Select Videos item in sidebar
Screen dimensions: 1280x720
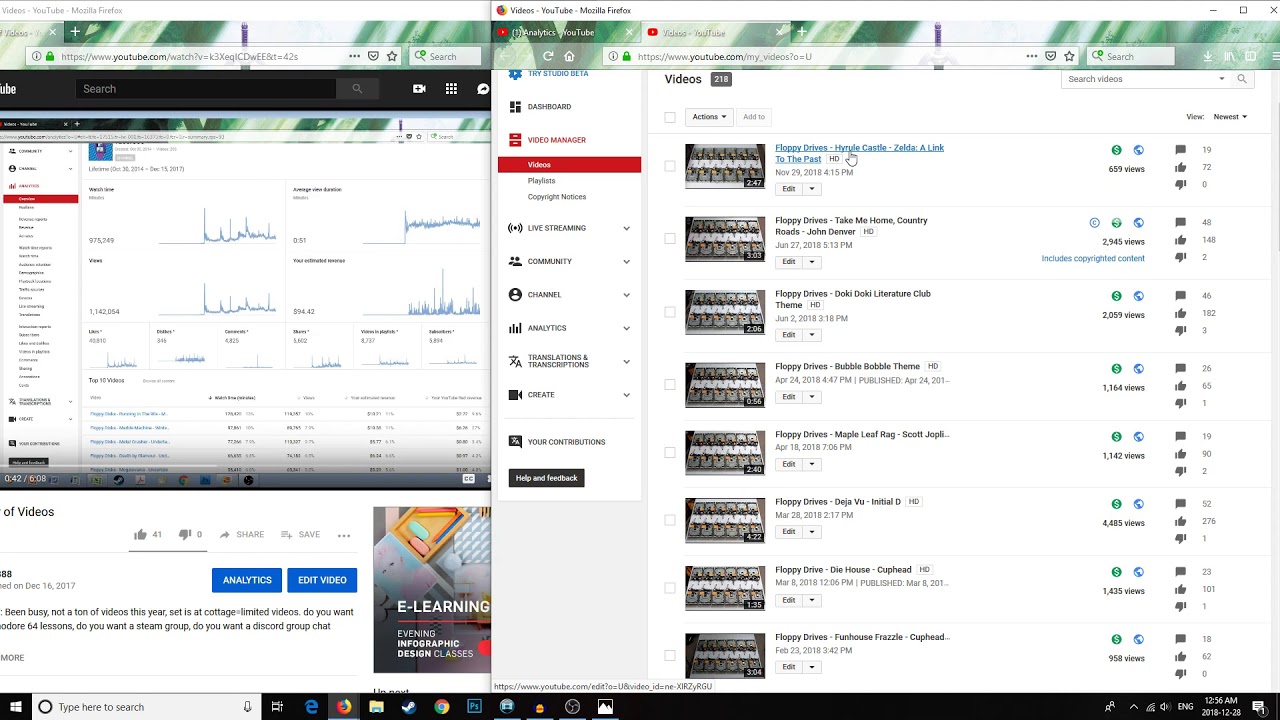(569, 165)
